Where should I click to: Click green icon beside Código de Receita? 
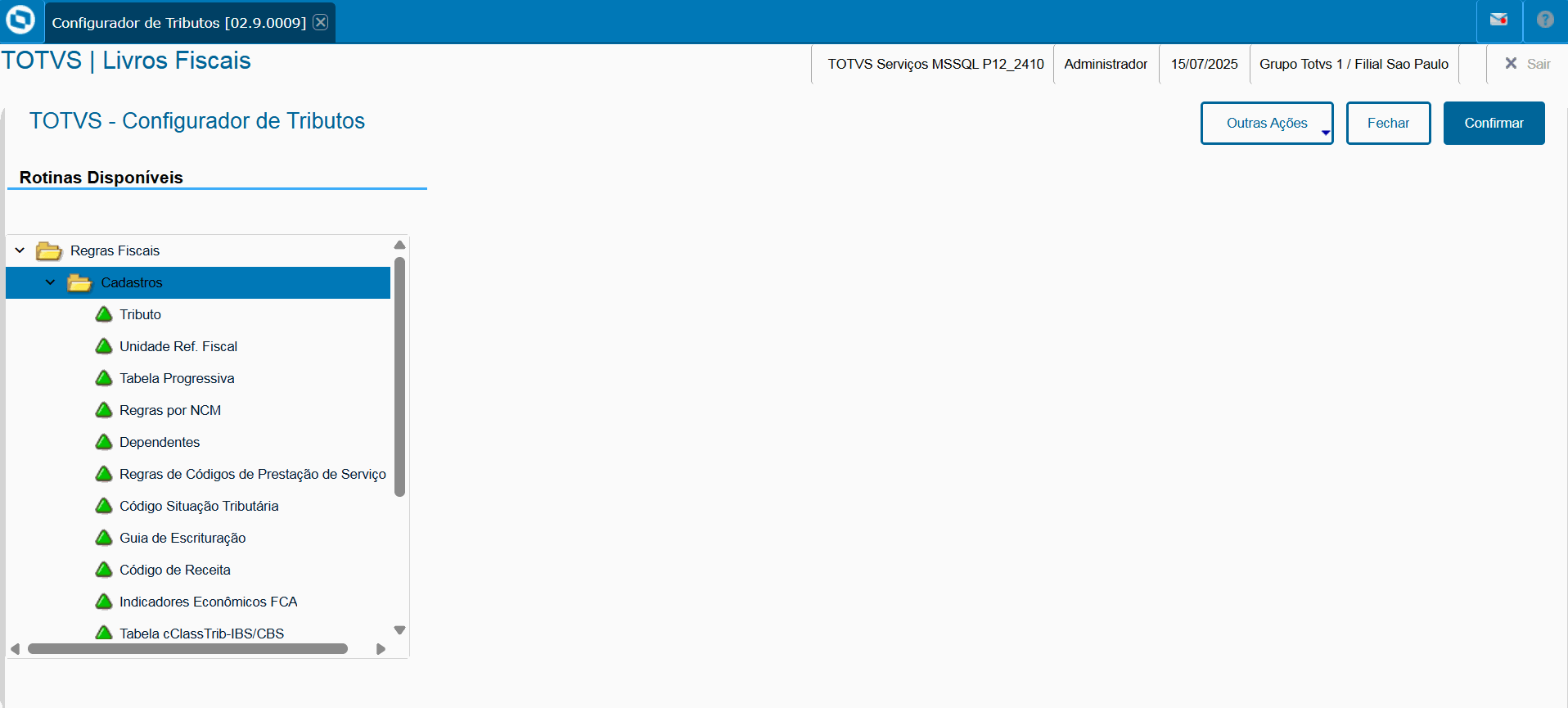[104, 570]
